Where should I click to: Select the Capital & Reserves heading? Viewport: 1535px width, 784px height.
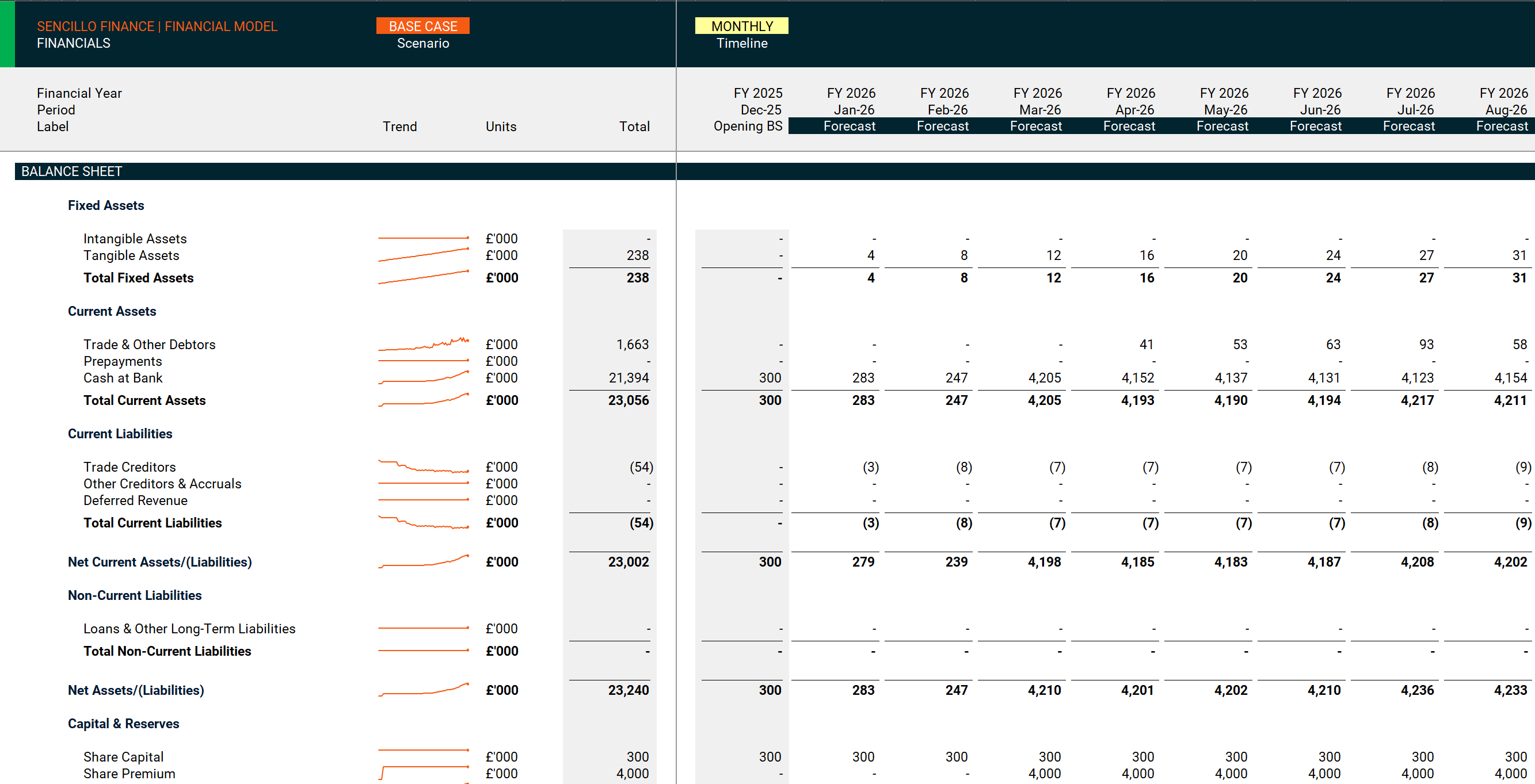coord(123,724)
